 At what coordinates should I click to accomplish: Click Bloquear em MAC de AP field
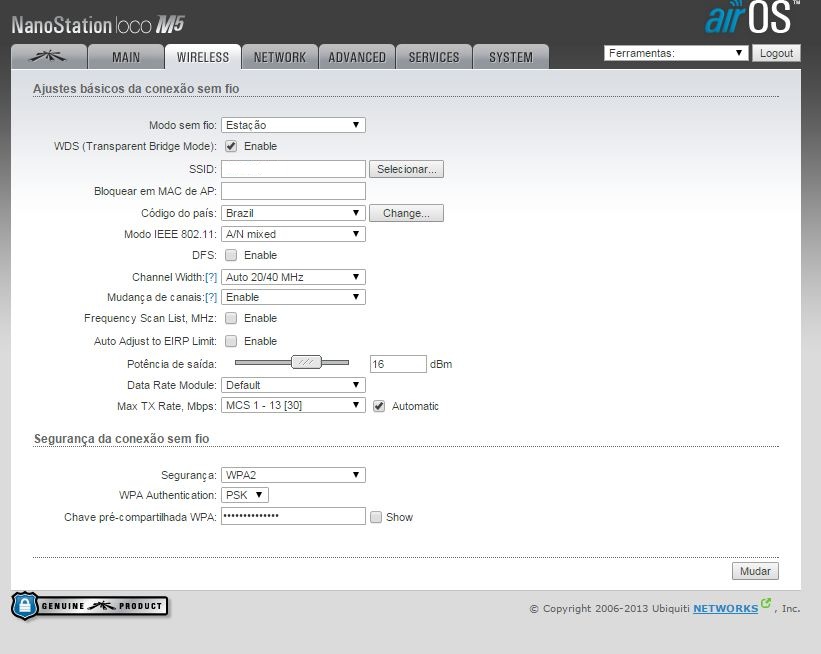pyautogui.click(x=293, y=191)
